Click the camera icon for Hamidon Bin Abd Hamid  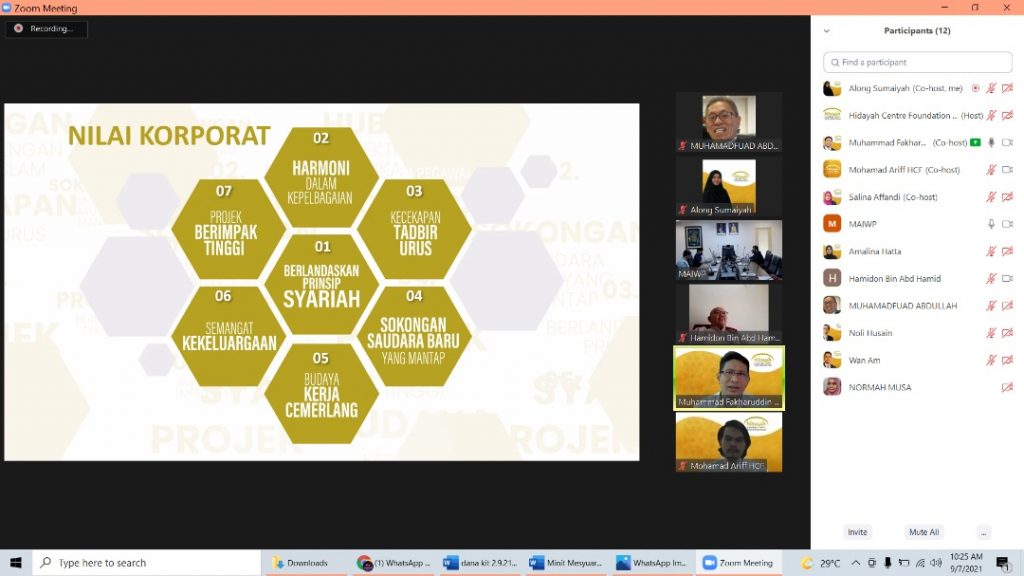coord(1007,279)
